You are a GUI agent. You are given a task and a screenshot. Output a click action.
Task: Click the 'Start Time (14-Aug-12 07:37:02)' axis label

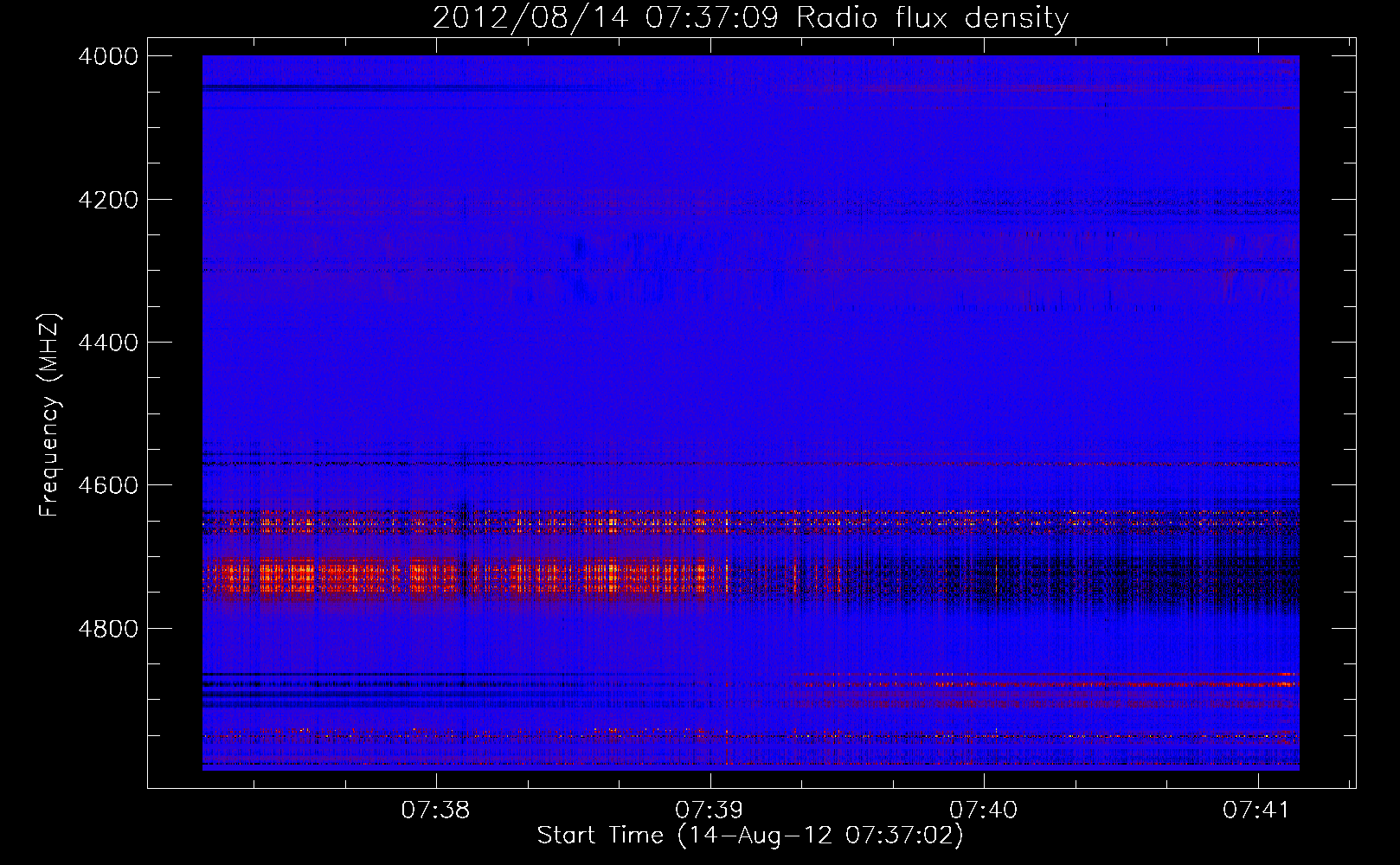point(750,836)
